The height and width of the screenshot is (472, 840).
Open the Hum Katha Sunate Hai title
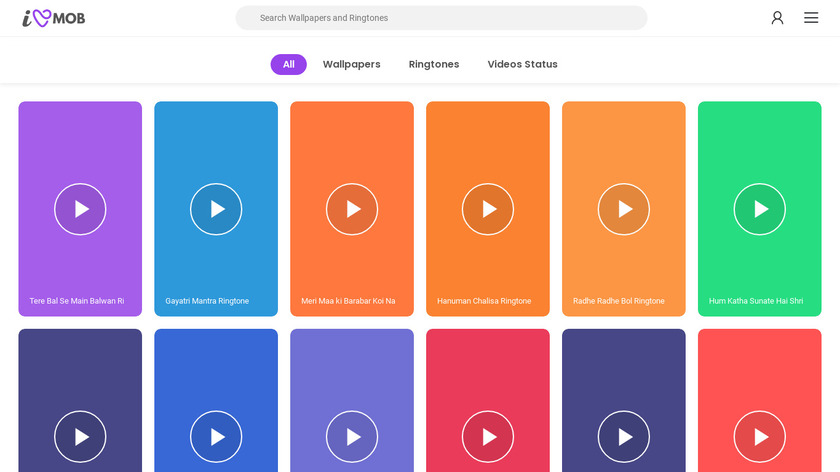756,301
